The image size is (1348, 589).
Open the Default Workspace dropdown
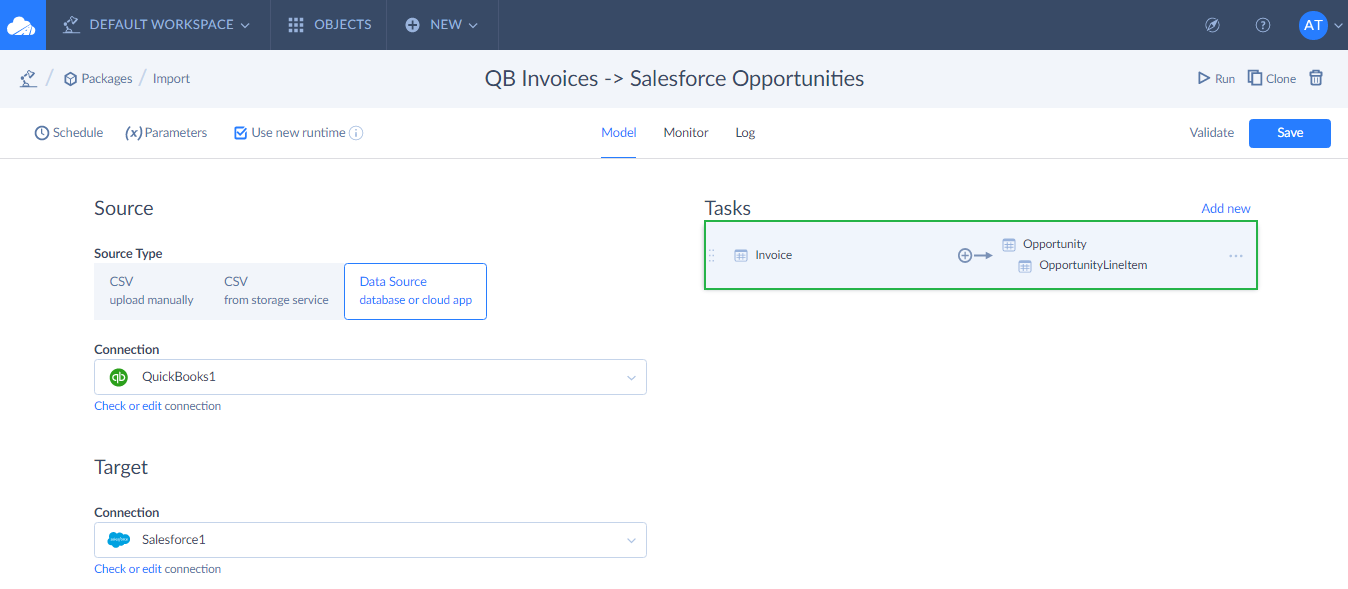pos(157,25)
